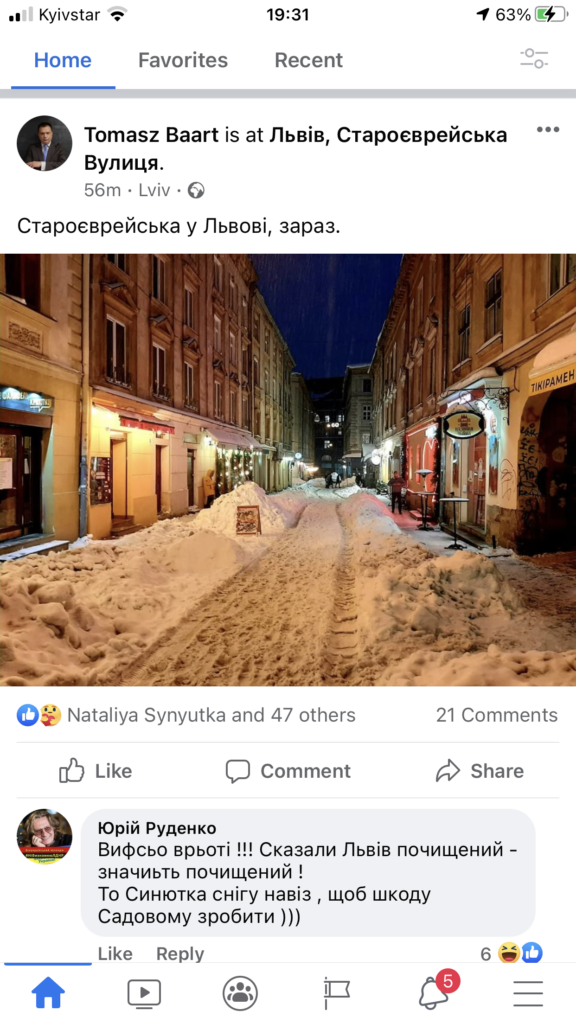This screenshot has height=1024, width=576.
Task: Switch to the Recent tab
Action: (308, 60)
